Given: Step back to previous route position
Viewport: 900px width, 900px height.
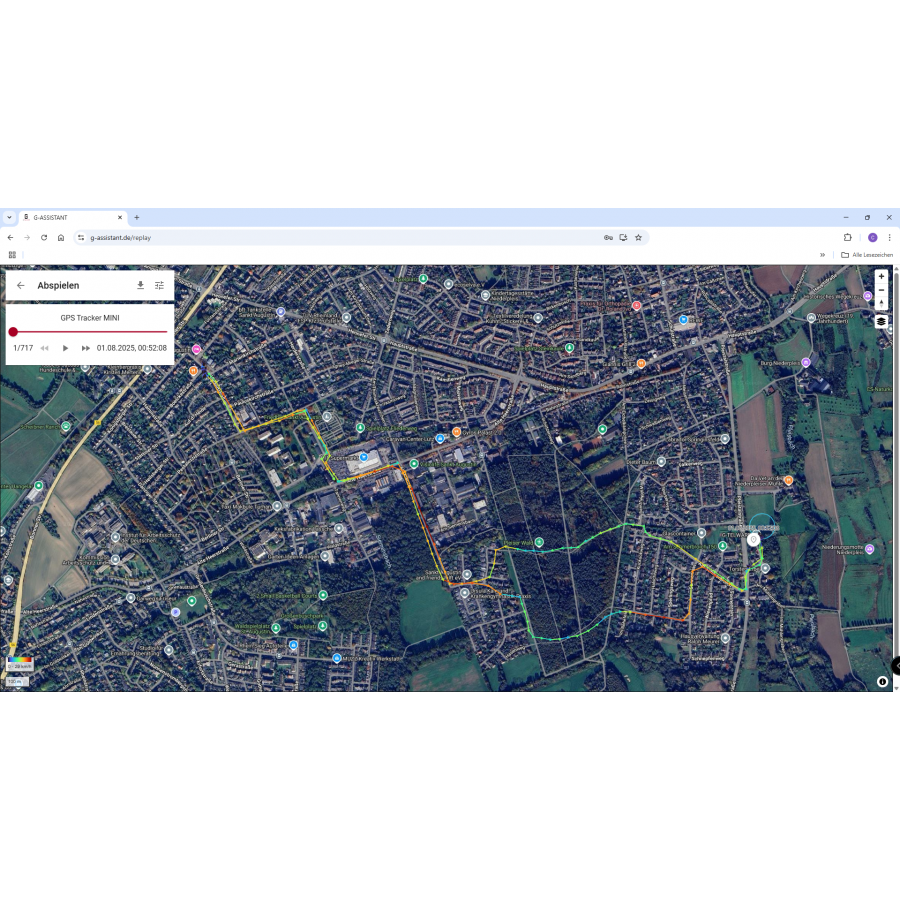Looking at the screenshot, I should click(44, 348).
